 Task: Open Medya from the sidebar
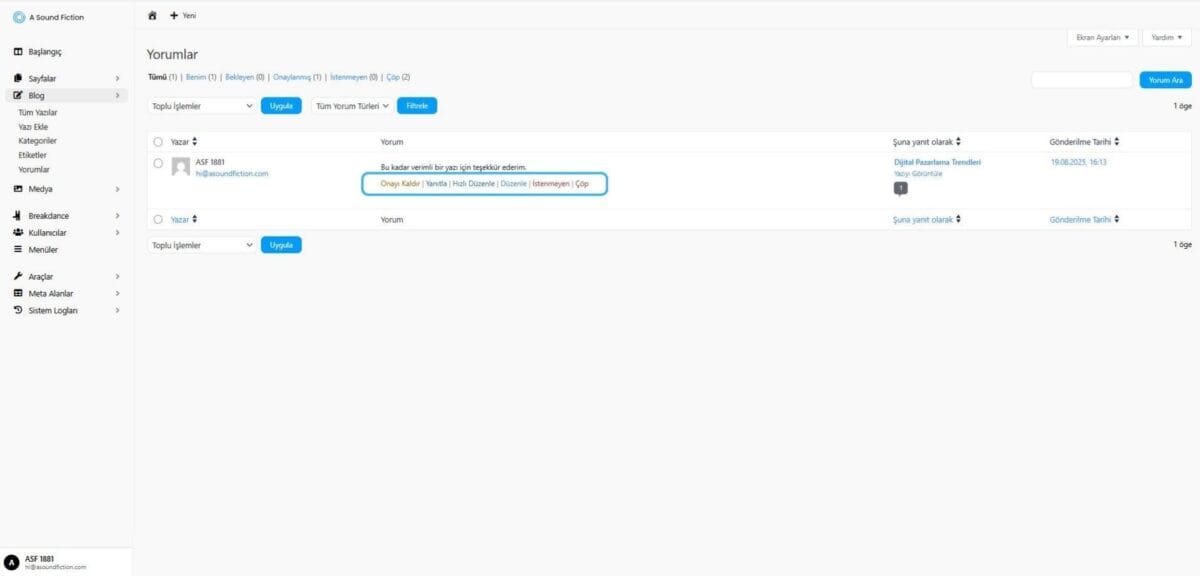(41, 189)
